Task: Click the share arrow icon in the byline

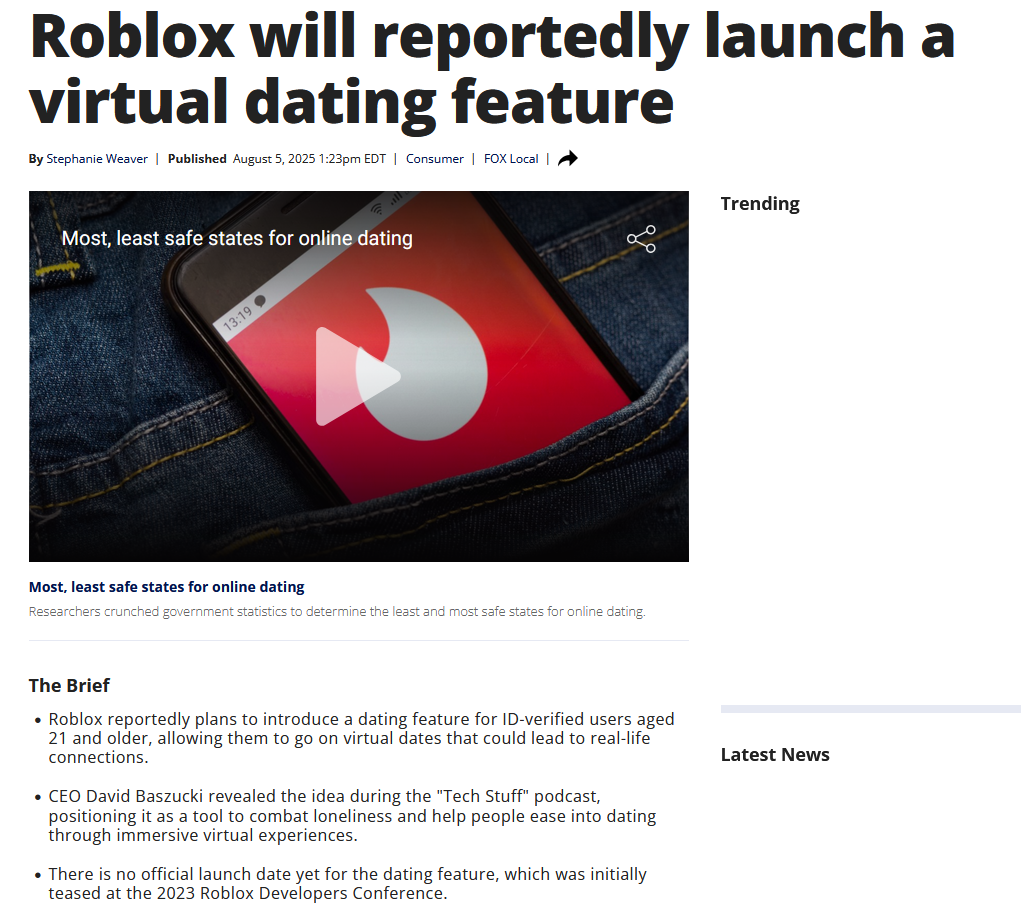Action: [x=568, y=158]
